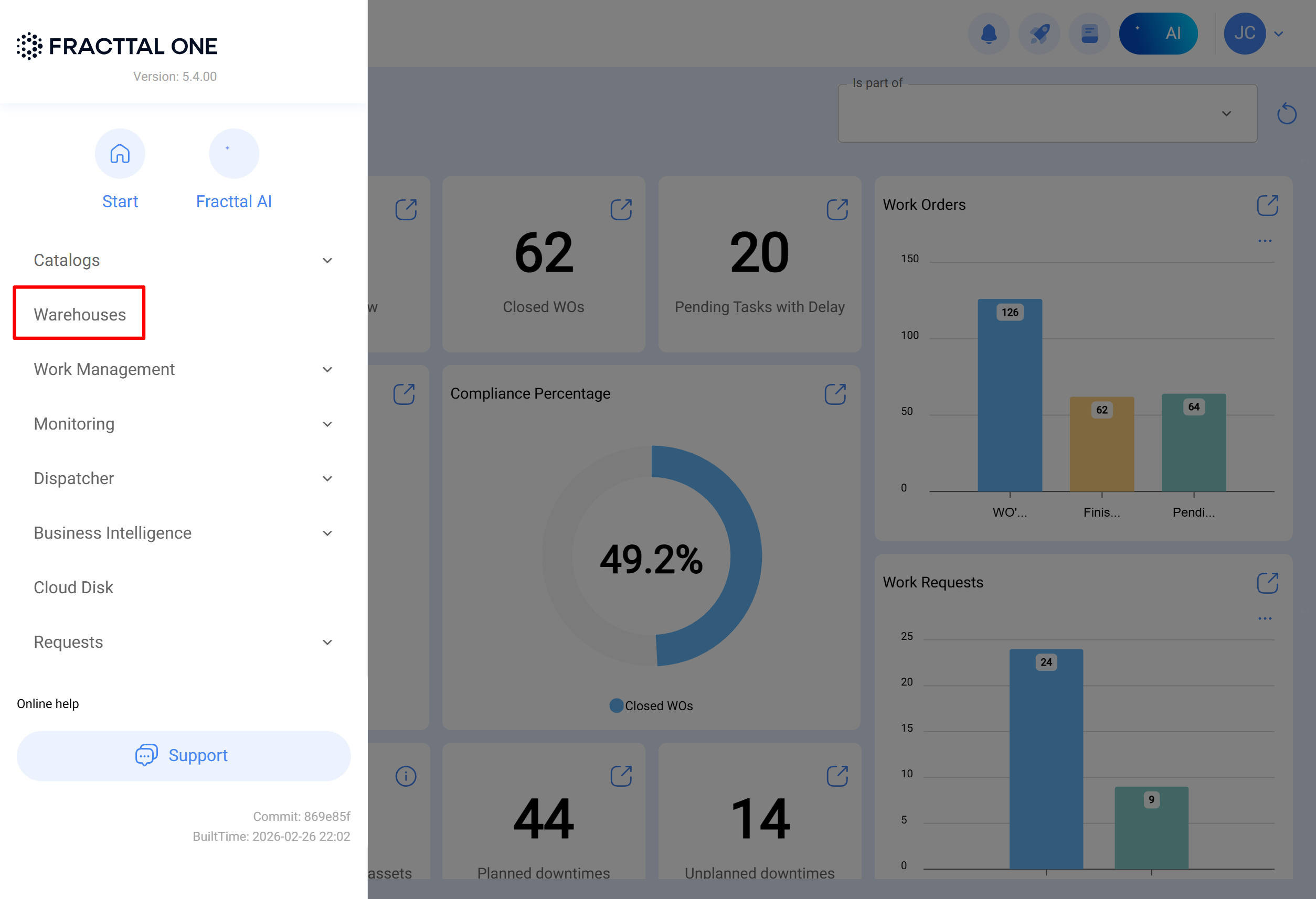Open Closed WOs card external link
This screenshot has width=1316, height=899.
(x=621, y=209)
